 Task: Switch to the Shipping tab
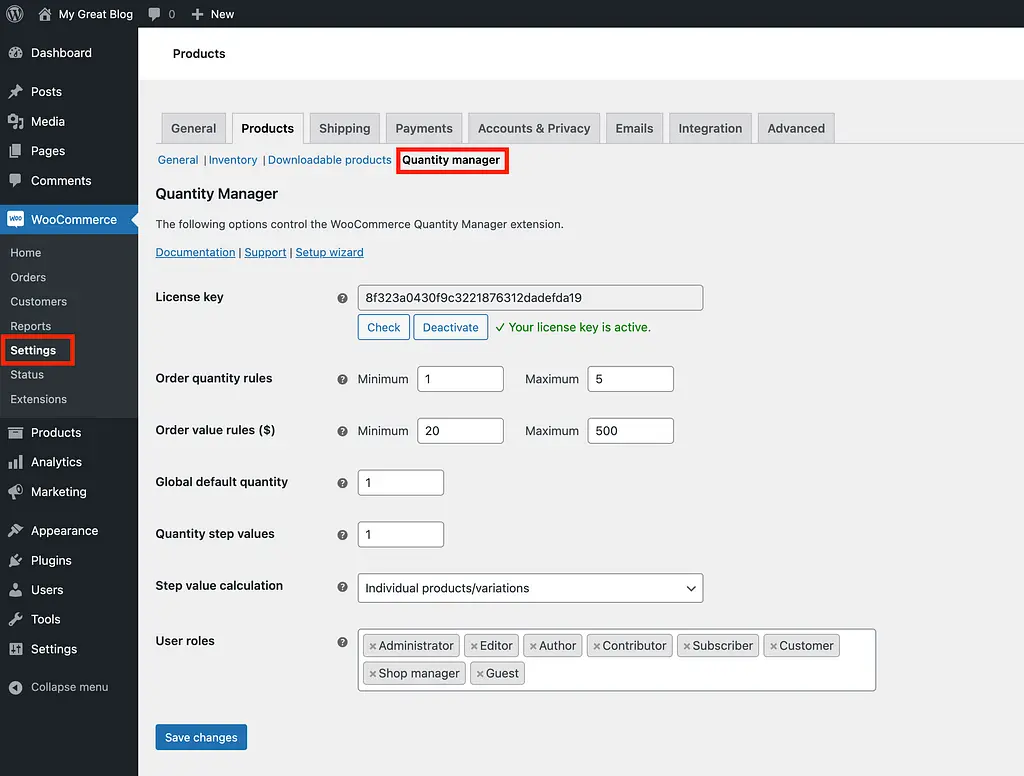pyautogui.click(x=344, y=128)
